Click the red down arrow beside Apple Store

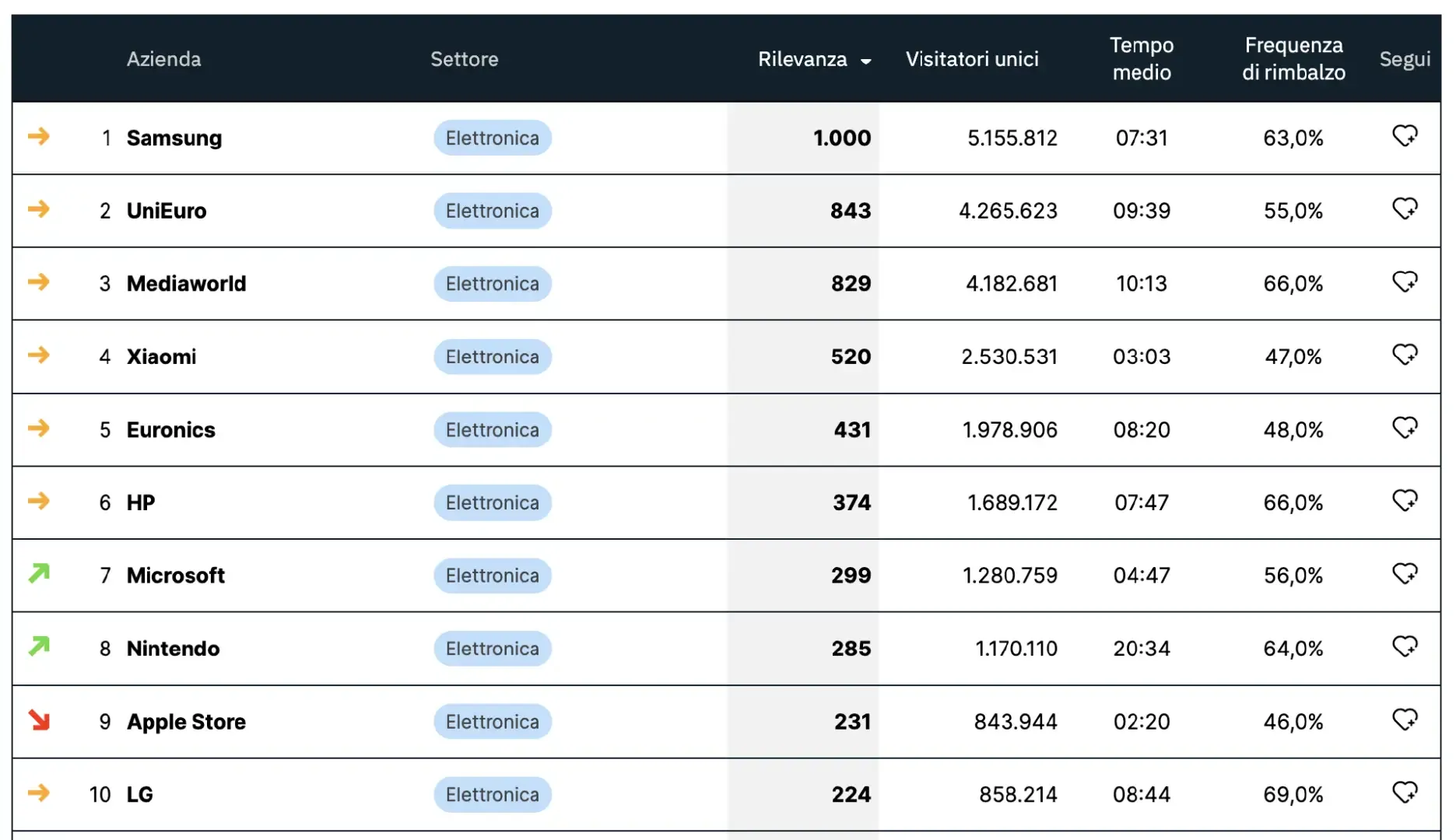coord(39,720)
